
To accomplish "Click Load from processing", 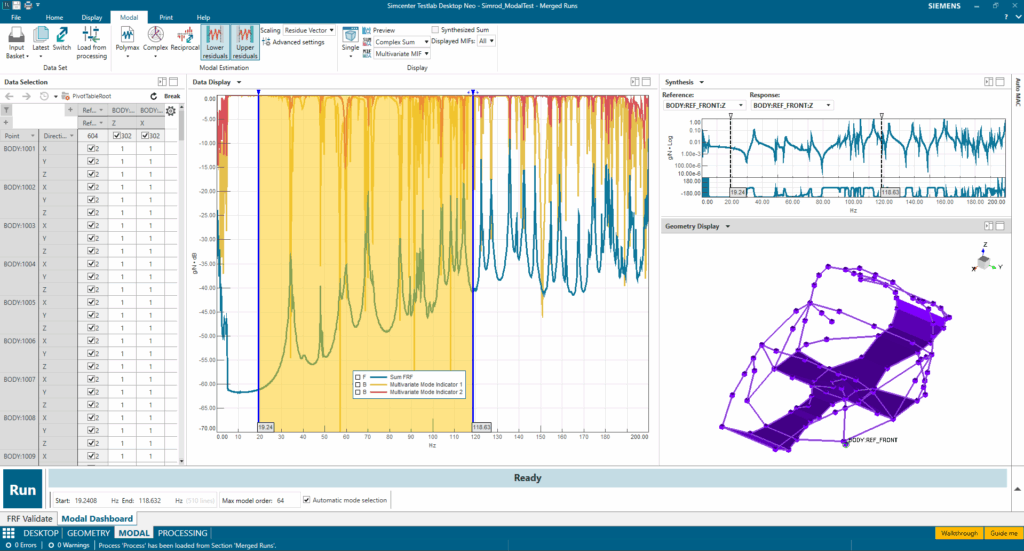I will click(91, 43).
